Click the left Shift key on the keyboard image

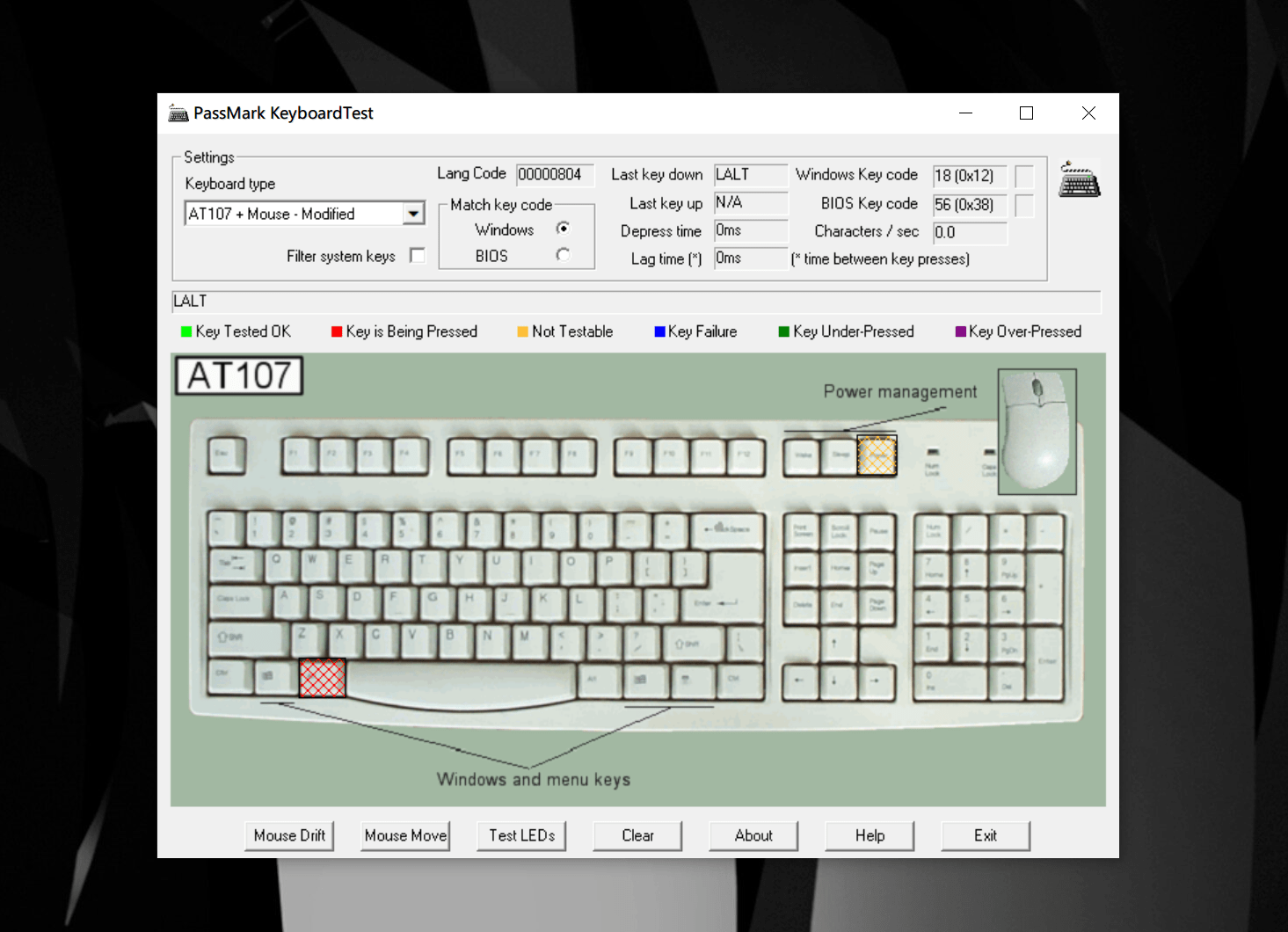(248, 638)
